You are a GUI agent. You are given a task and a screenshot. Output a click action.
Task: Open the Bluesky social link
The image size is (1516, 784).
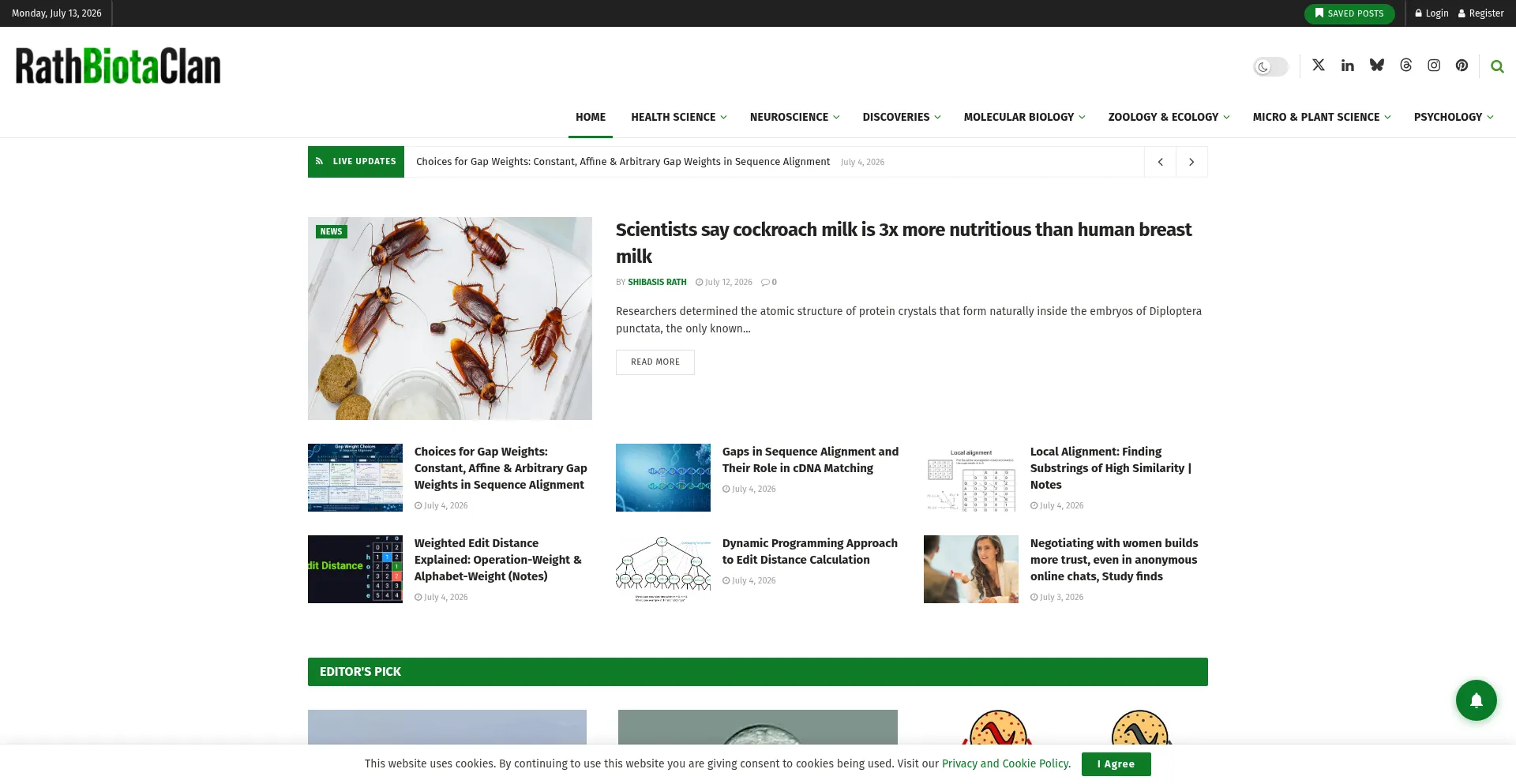pyautogui.click(x=1377, y=66)
